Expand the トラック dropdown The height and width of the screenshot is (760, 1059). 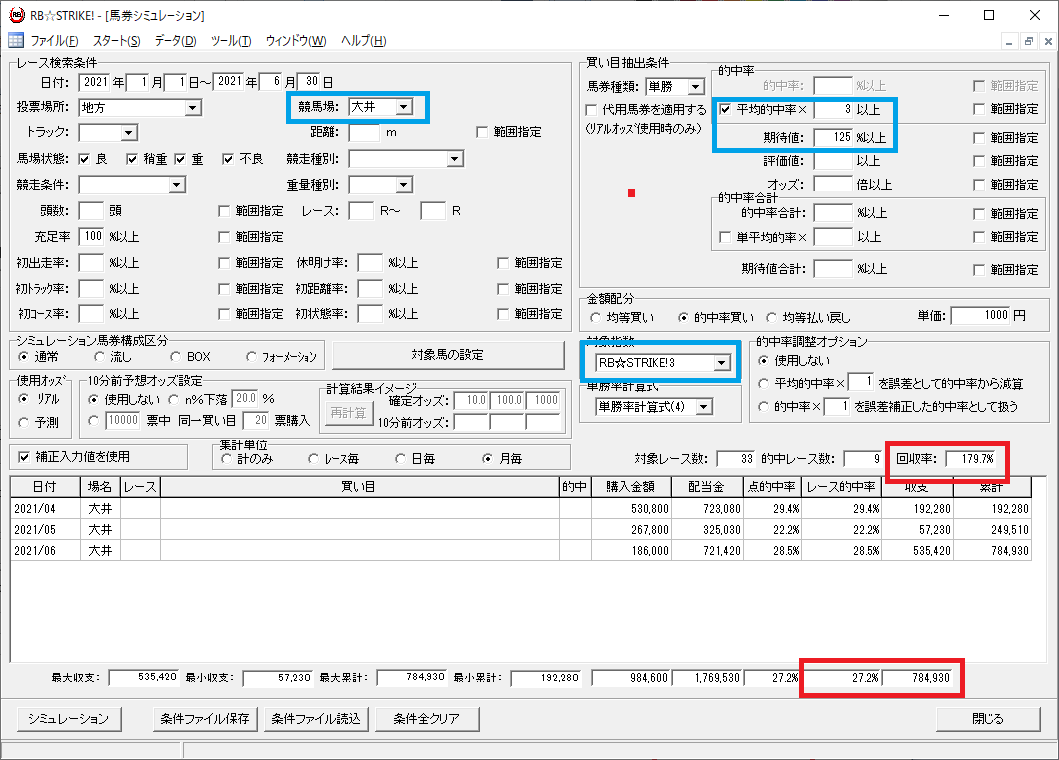[x=129, y=133]
